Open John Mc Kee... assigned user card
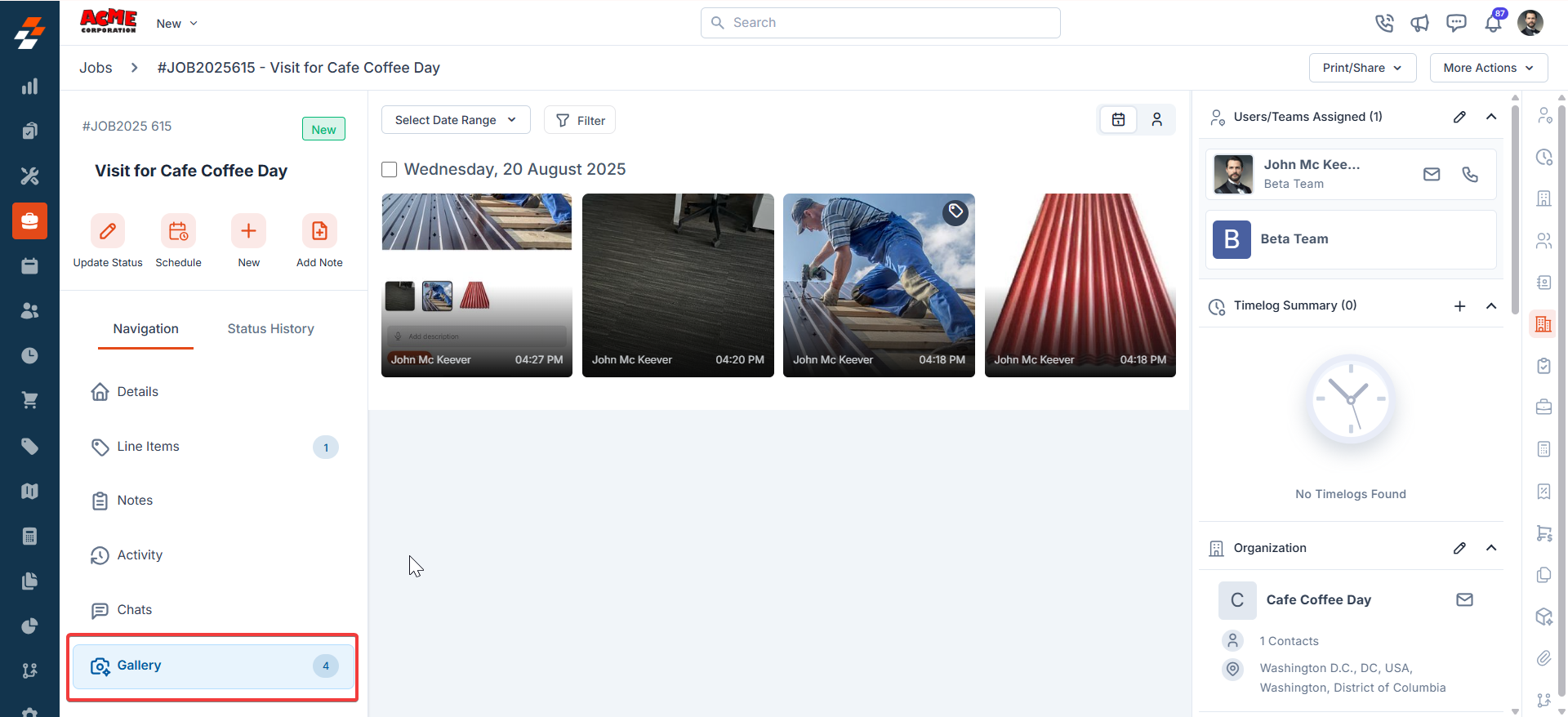 tap(1351, 174)
